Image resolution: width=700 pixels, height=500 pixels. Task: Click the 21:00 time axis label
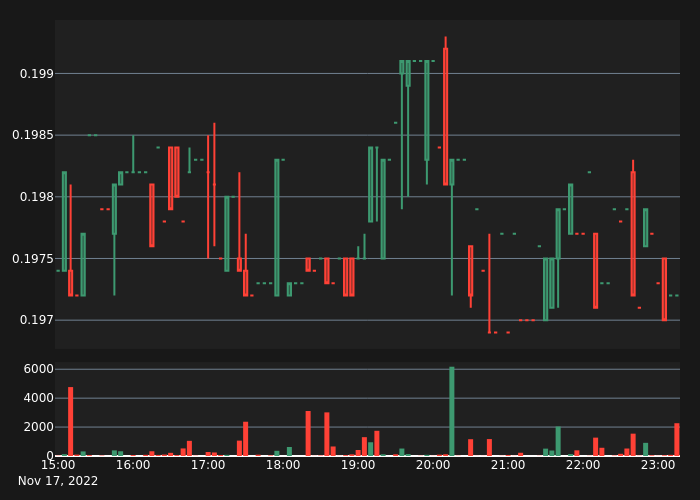508,465
